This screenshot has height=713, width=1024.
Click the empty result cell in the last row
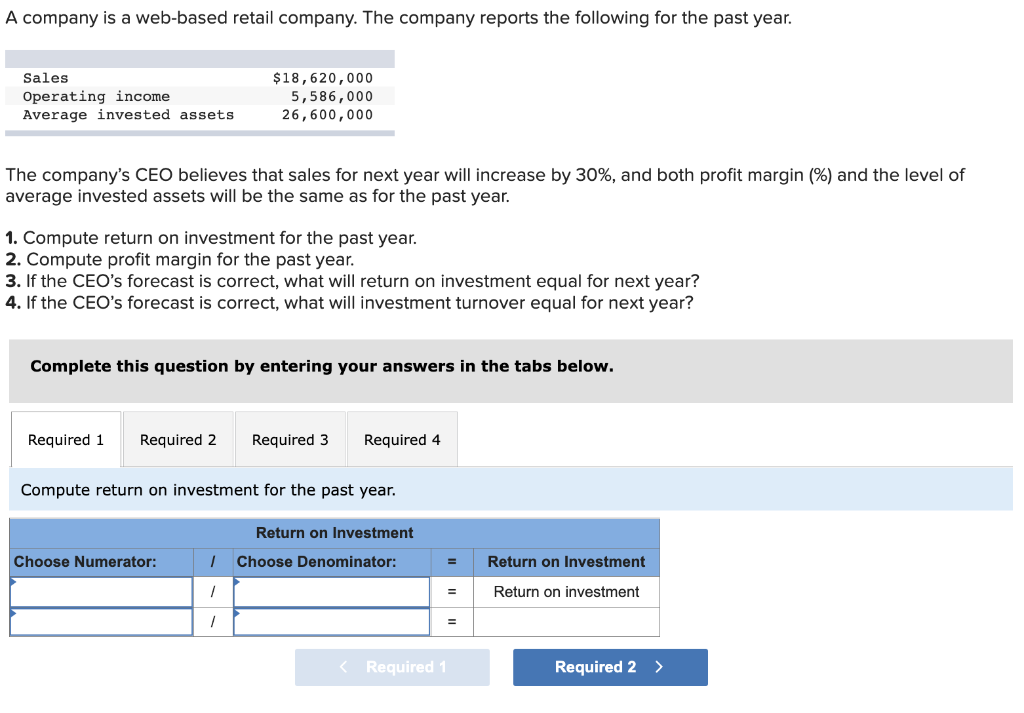click(x=566, y=621)
